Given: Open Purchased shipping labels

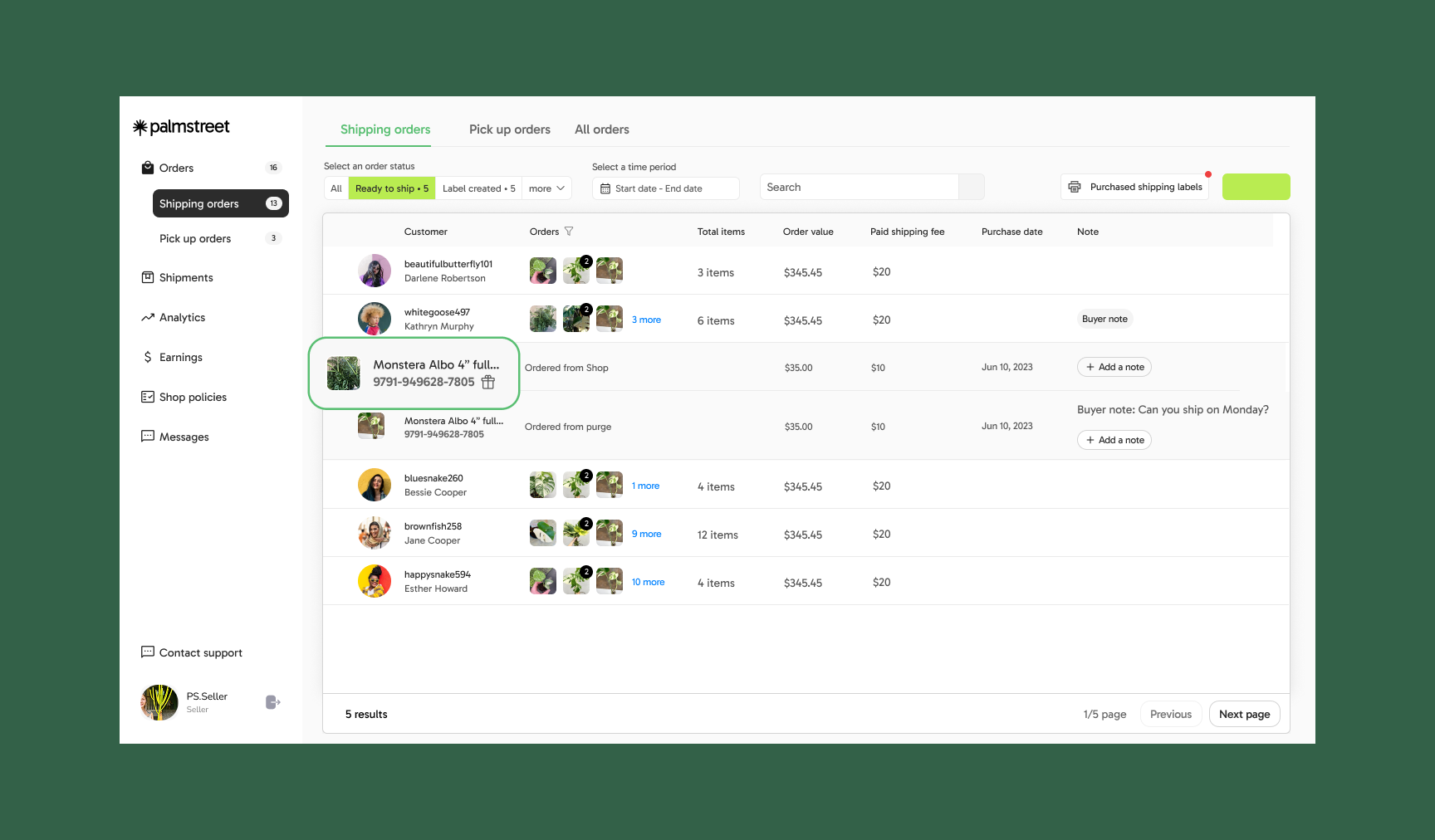Looking at the screenshot, I should [x=1134, y=187].
